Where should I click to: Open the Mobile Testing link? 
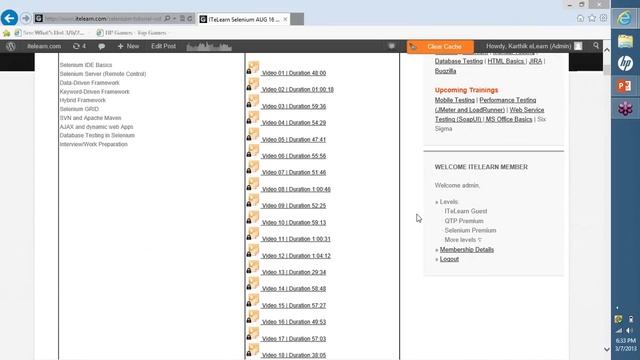(455, 100)
